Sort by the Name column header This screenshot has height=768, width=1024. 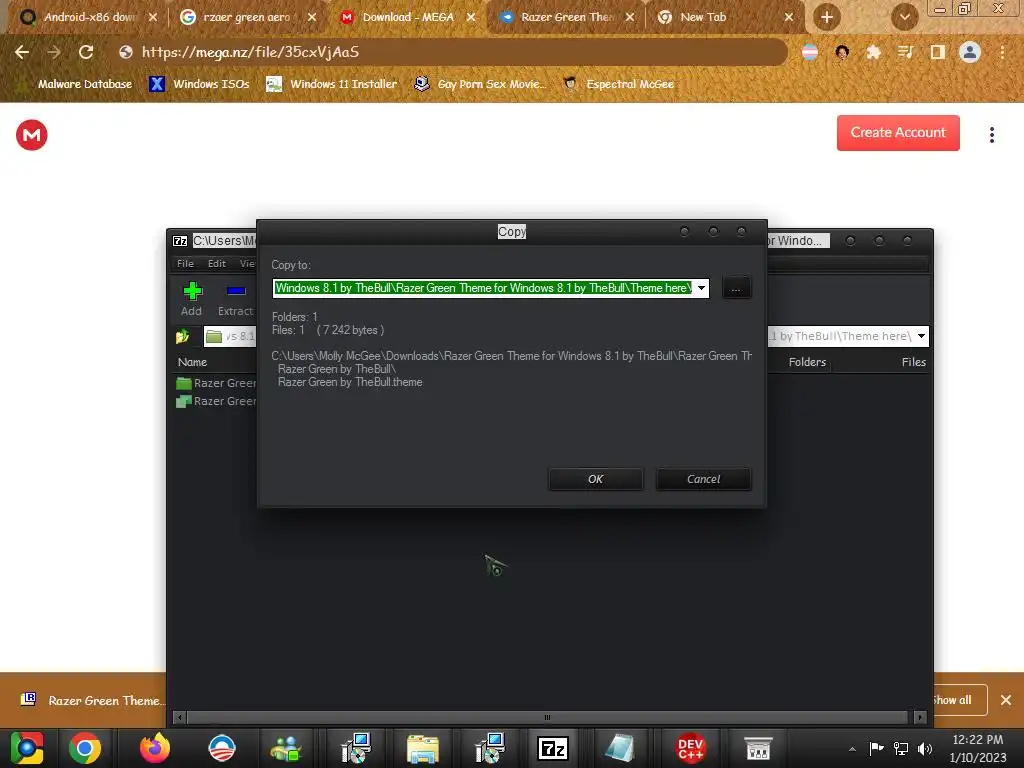click(192, 362)
